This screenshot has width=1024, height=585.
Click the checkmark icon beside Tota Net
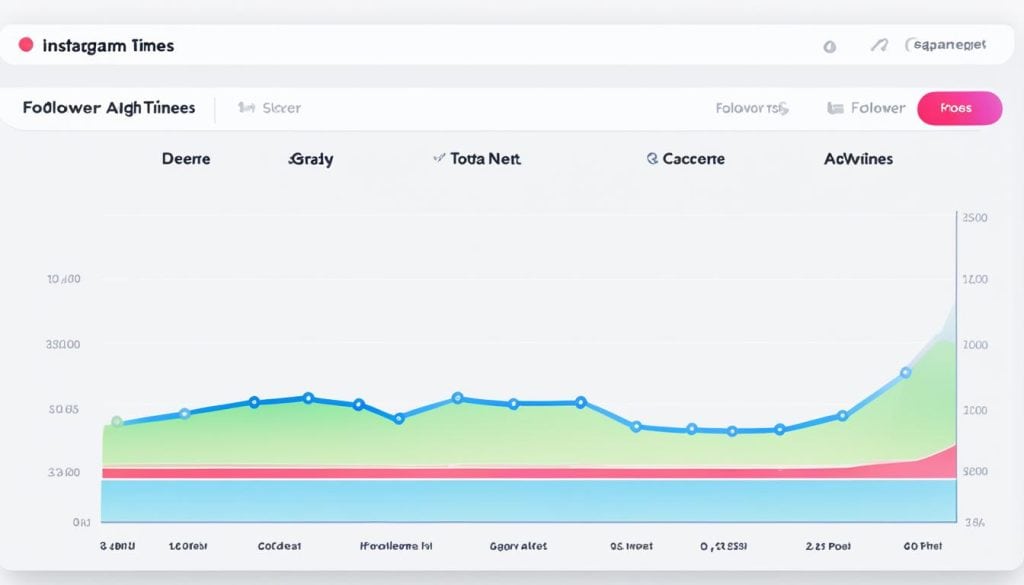[437, 158]
